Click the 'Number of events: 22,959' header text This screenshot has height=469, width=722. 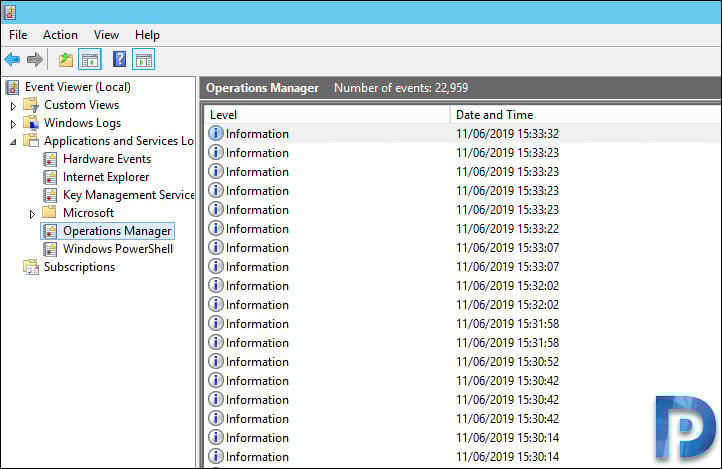tap(401, 87)
